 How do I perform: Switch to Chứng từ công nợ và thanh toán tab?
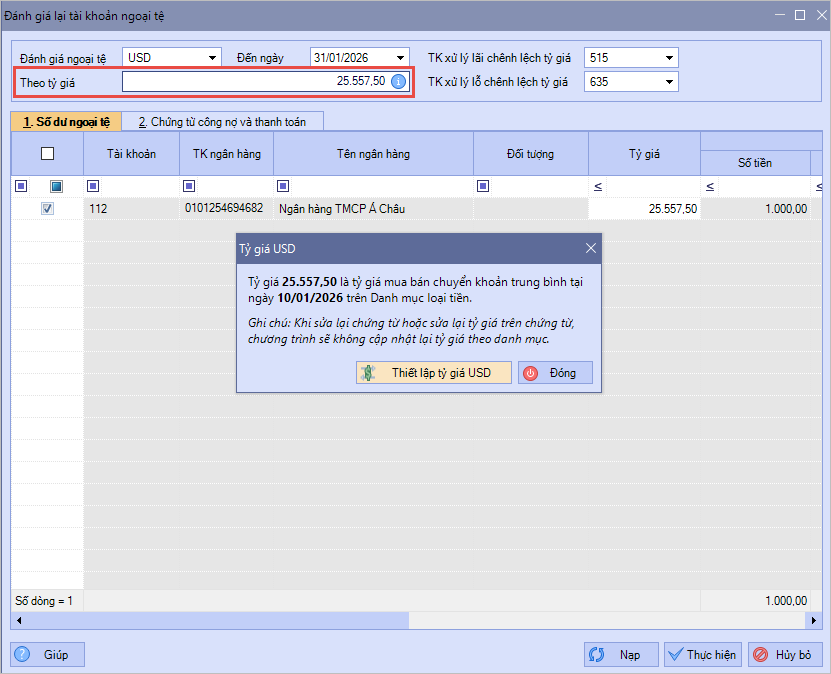click(x=222, y=122)
